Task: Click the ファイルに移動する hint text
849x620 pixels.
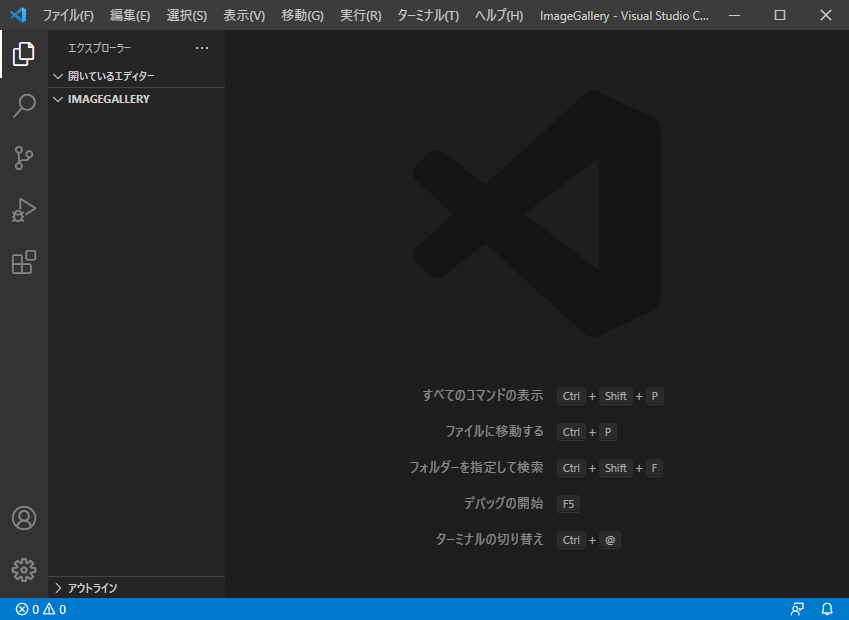Action: point(494,432)
